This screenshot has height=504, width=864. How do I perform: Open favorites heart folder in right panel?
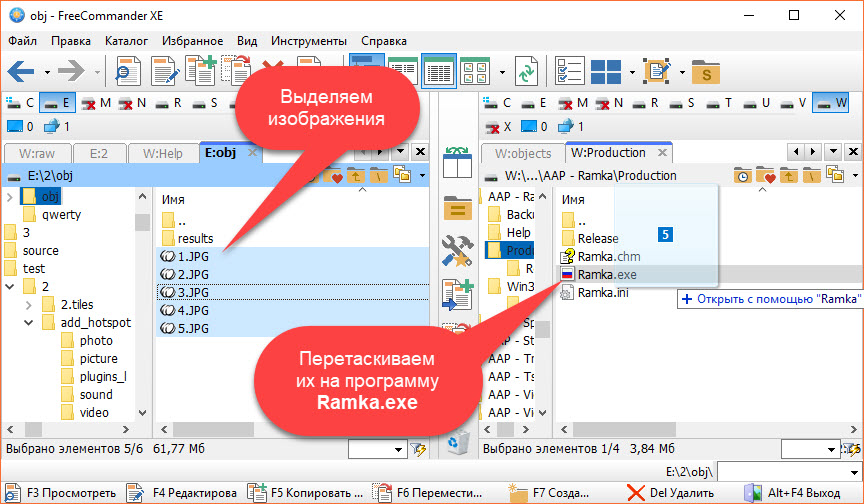tap(766, 176)
